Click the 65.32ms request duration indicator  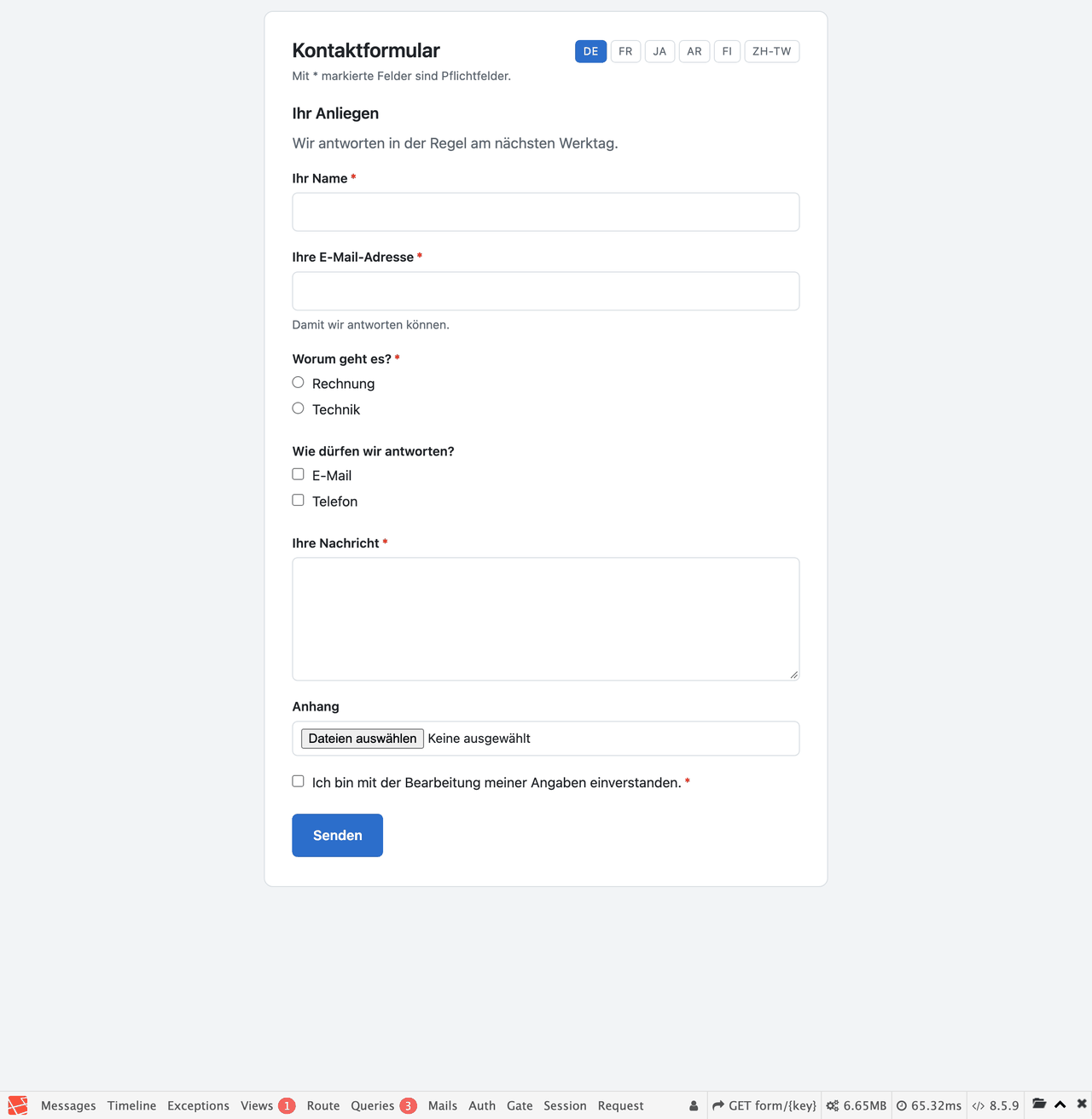click(929, 1105)
